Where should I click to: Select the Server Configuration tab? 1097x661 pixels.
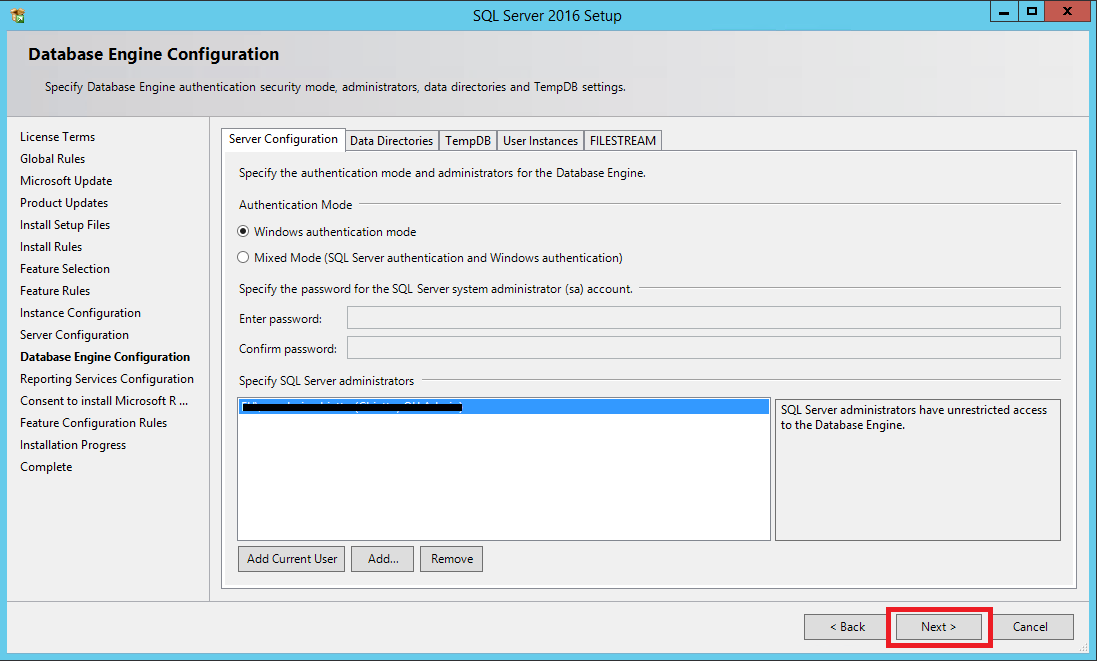tap(283, 139)
